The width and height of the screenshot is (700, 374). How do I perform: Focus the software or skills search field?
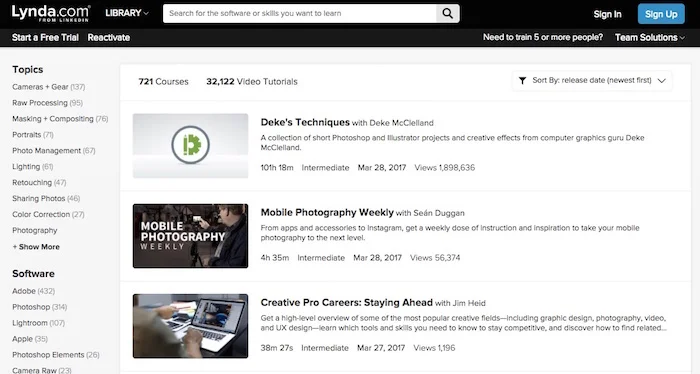pos(300,13)
